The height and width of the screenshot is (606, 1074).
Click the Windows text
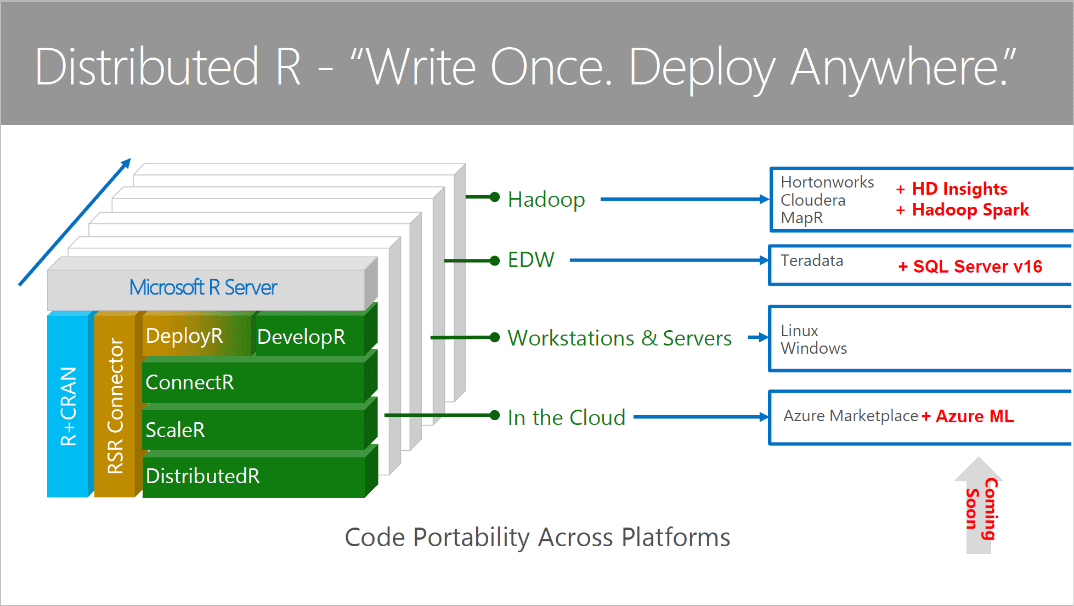[814, 349]
